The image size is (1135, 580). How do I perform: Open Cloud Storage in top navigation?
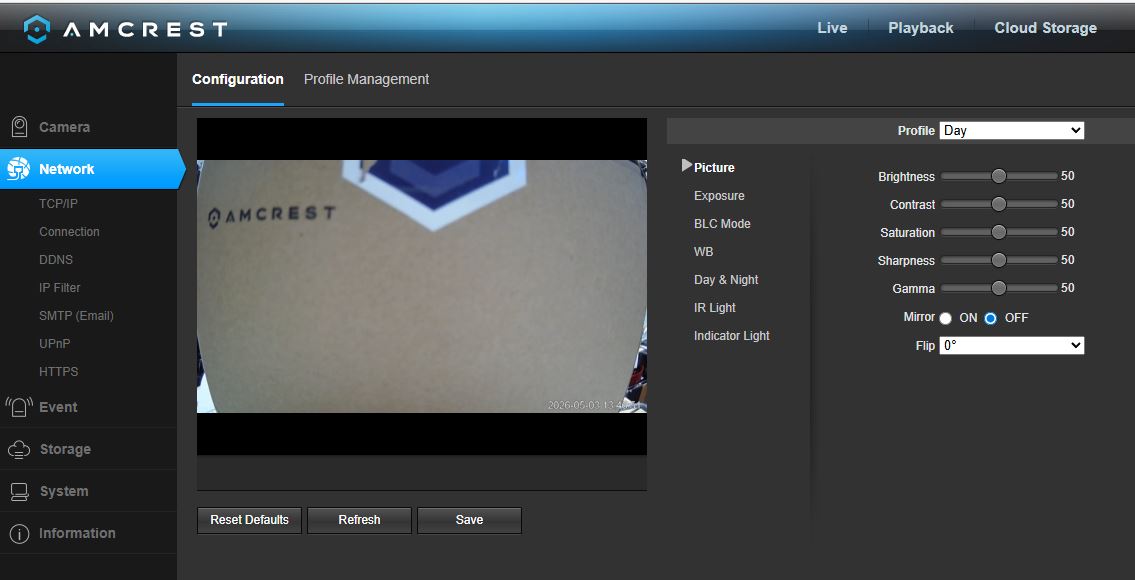point(1045,28)
